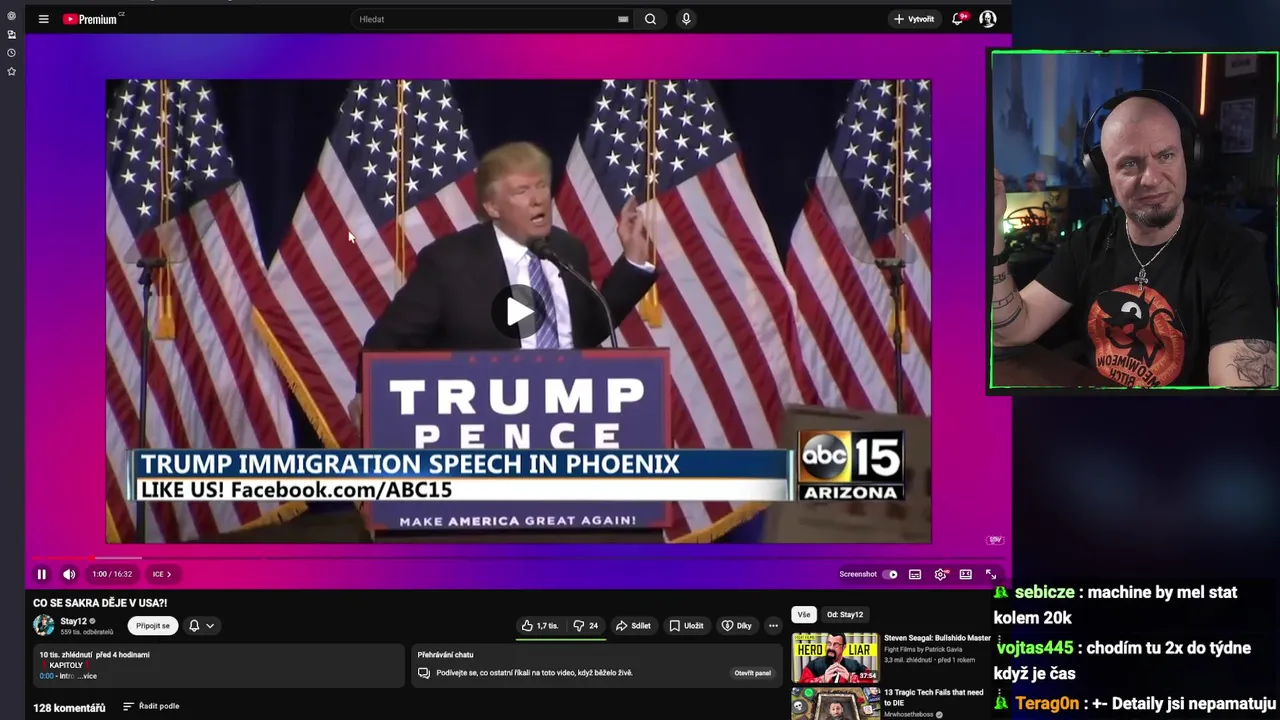Screen dimensions: 1280x720
Task: Click the second browser sidebar icon
Action: tap(11, 34)
